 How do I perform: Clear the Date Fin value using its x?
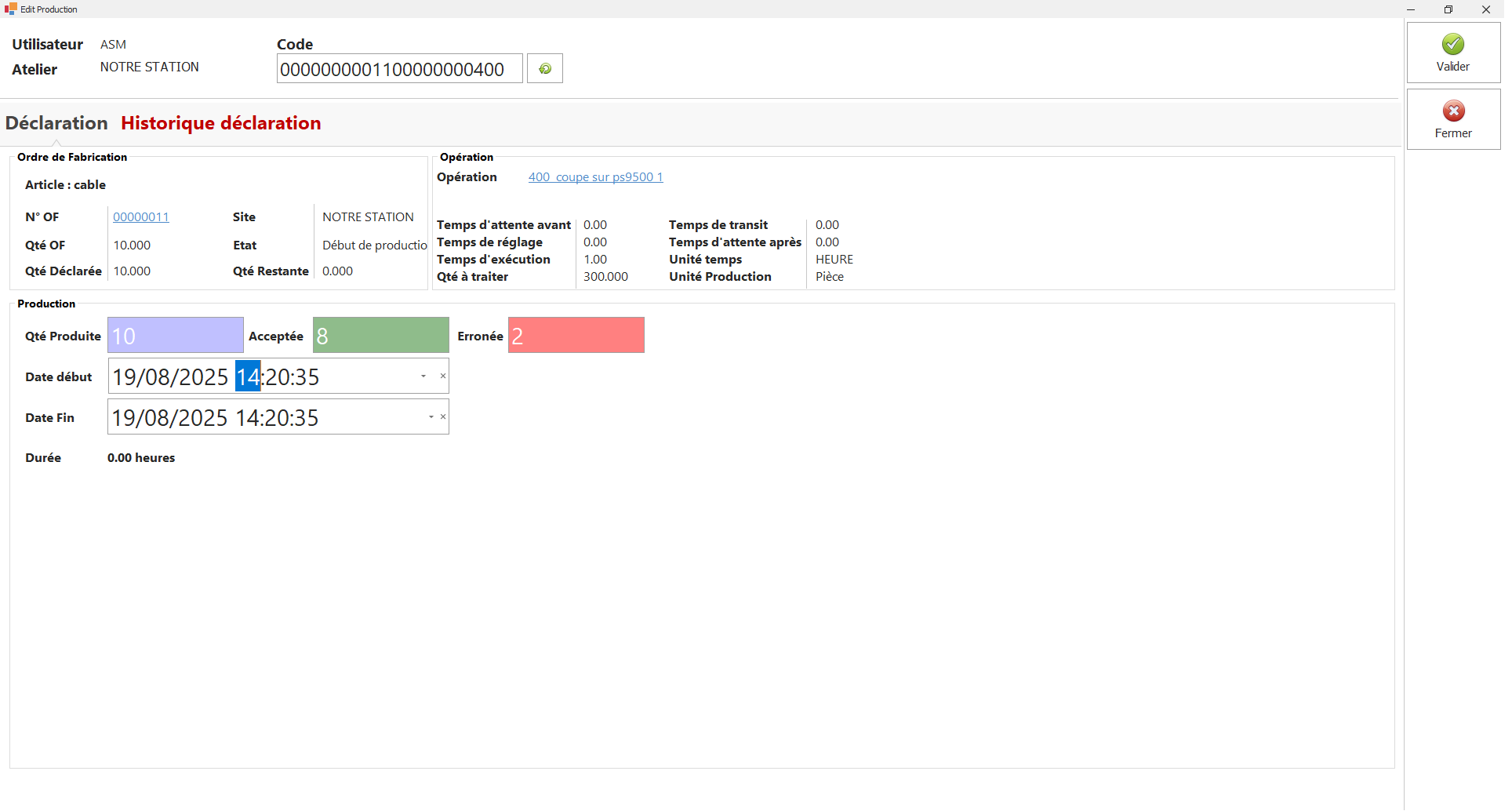443,417
